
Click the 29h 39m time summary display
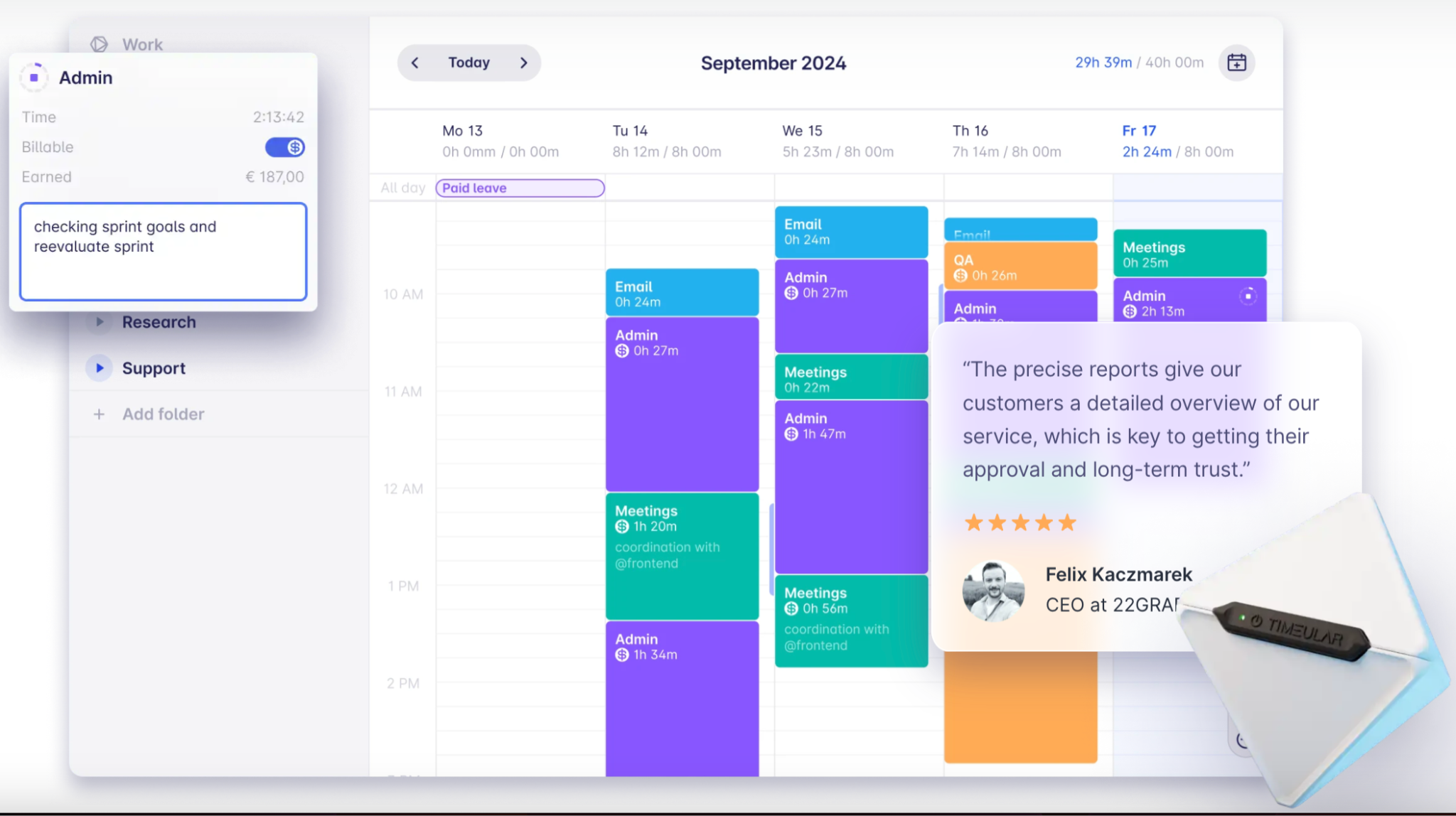1100,62
